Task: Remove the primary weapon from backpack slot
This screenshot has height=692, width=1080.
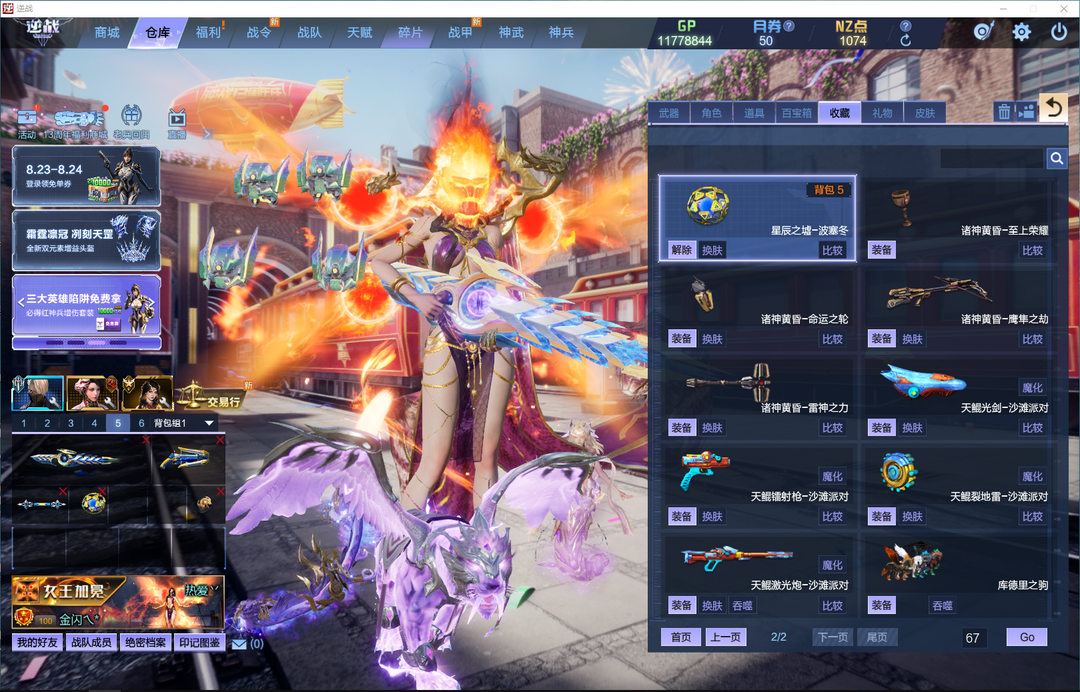Action: 146,440
